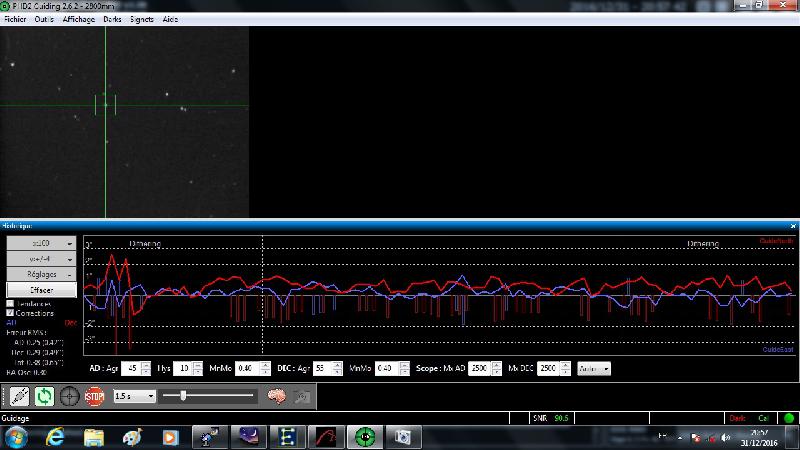The width and height of the screenshot is (800, 450).
Task: Click the greyed camera settings icon
Action: click(x=302, y=396)
